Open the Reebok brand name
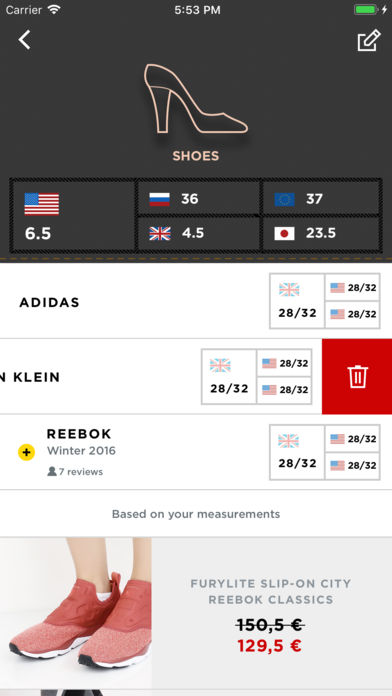 coord(79,434)
